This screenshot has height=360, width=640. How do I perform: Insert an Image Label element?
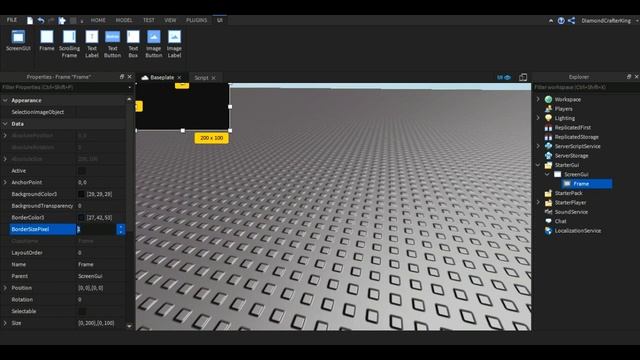(x=174, y=44)
